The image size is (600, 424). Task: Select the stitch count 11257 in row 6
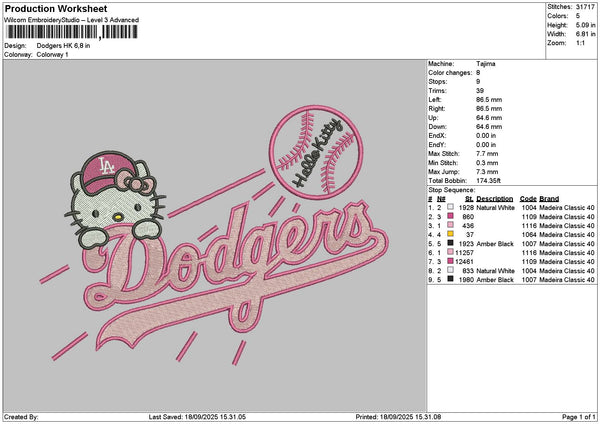click(465, 253)
